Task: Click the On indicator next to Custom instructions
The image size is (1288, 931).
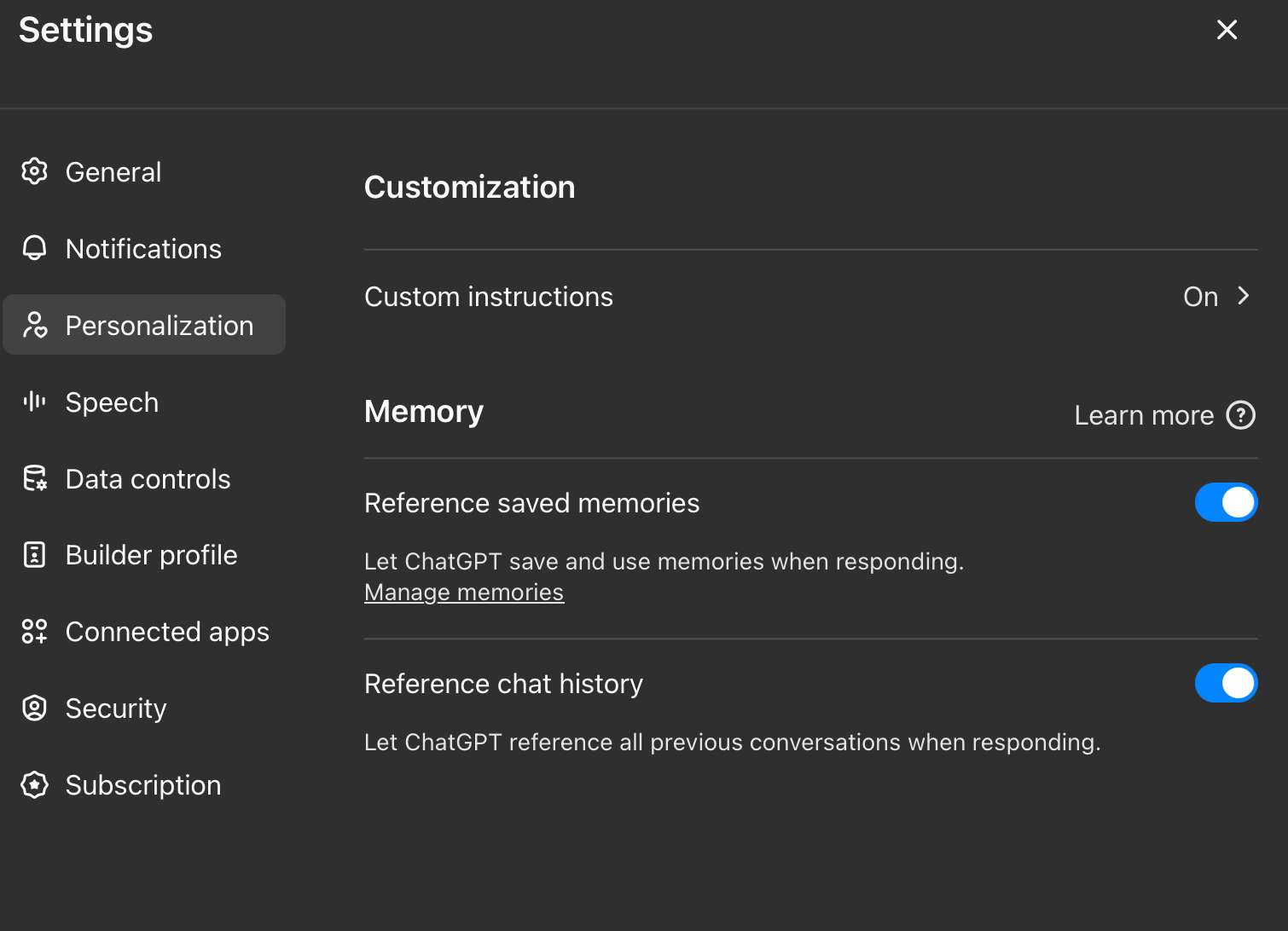Action: point(1200,296)
